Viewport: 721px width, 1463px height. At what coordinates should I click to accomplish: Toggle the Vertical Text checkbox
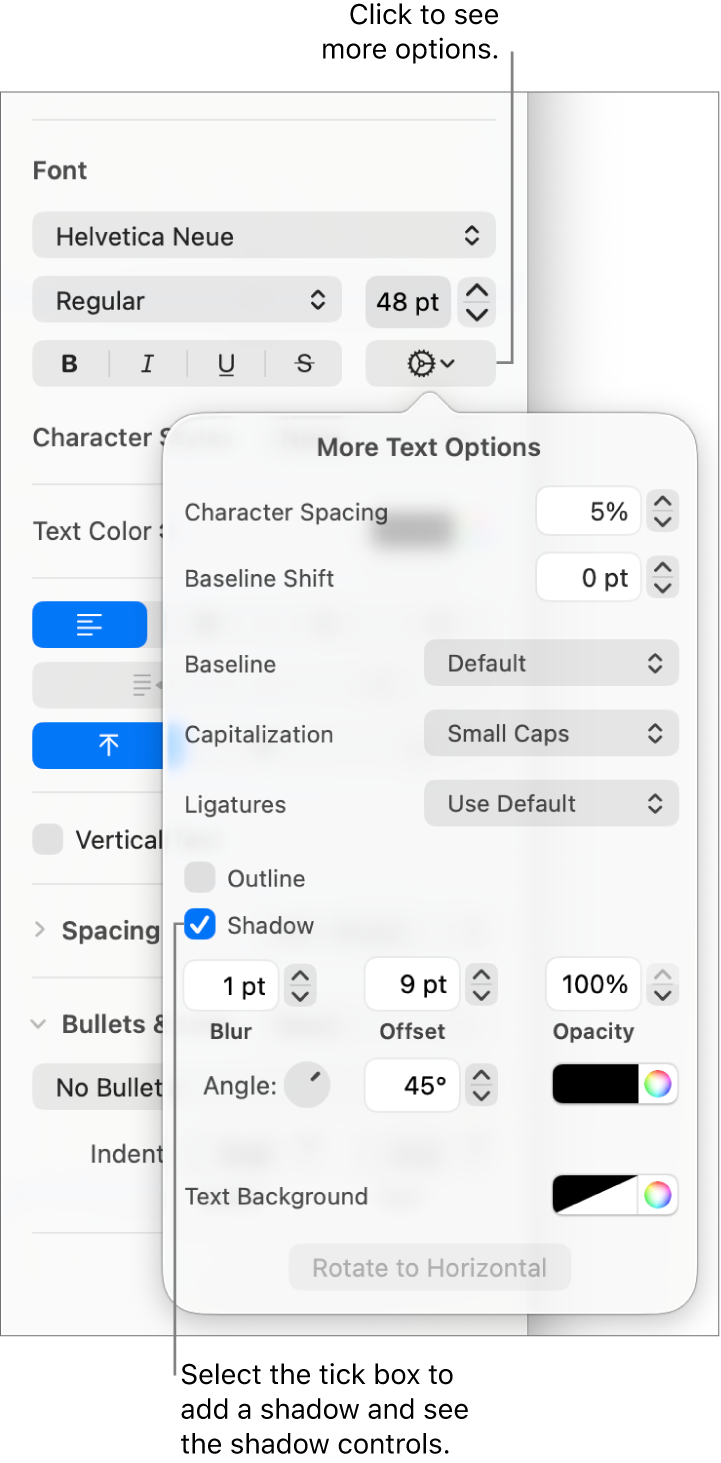(x=48, y=839)
